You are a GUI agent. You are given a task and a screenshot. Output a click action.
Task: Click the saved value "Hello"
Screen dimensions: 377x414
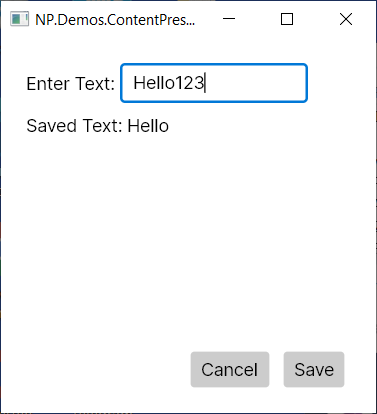tap(148, 126)
